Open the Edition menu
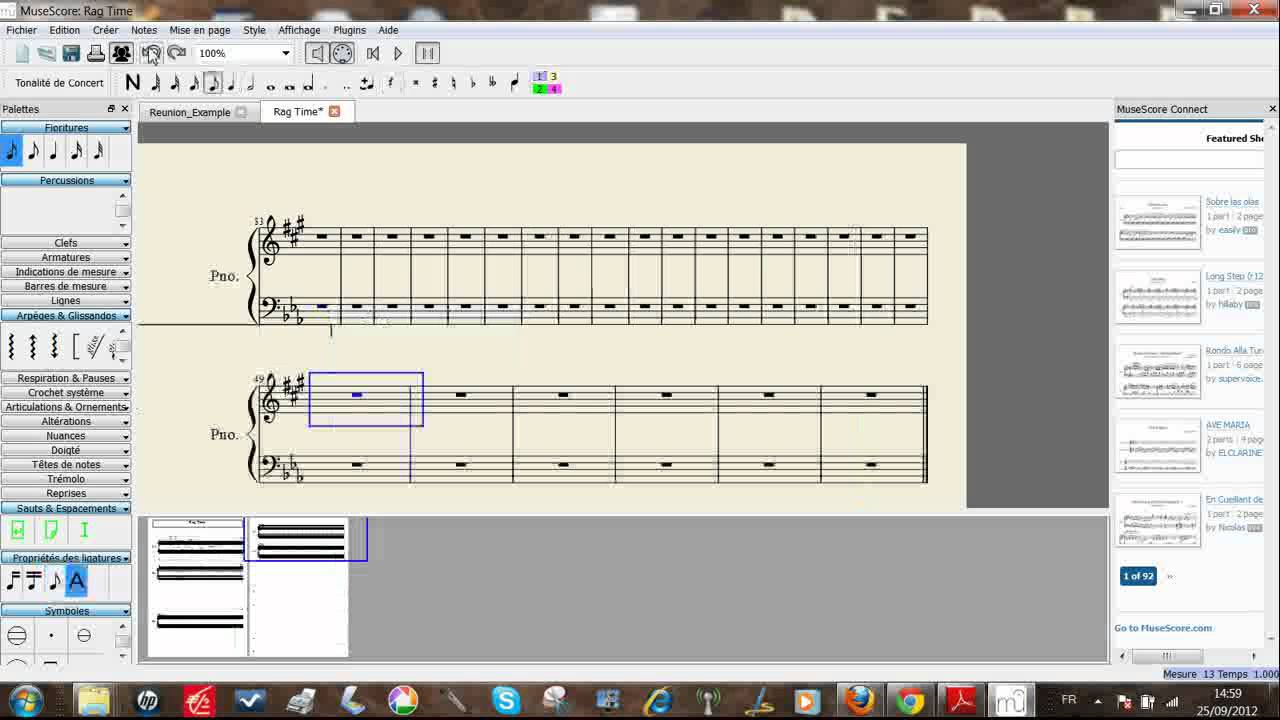The width and height of the screenshot is (1280, 720). 64,30
